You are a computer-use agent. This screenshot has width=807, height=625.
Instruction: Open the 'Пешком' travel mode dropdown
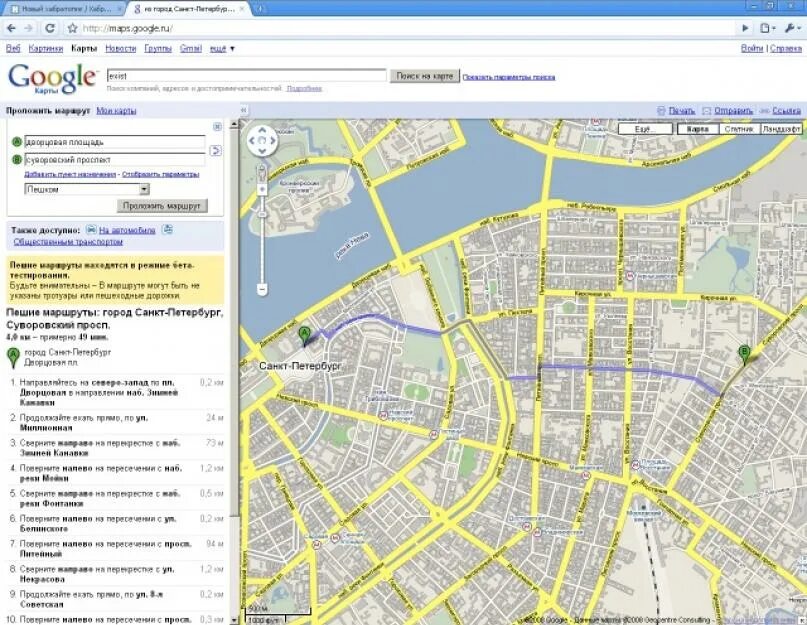[87, 189]
